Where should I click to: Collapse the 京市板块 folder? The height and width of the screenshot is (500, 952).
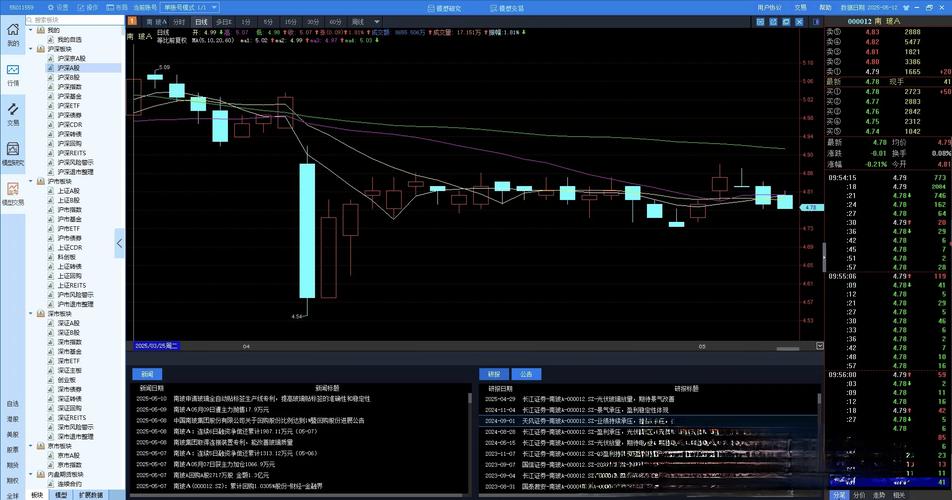pyautogui.click(x=31, y=445)
